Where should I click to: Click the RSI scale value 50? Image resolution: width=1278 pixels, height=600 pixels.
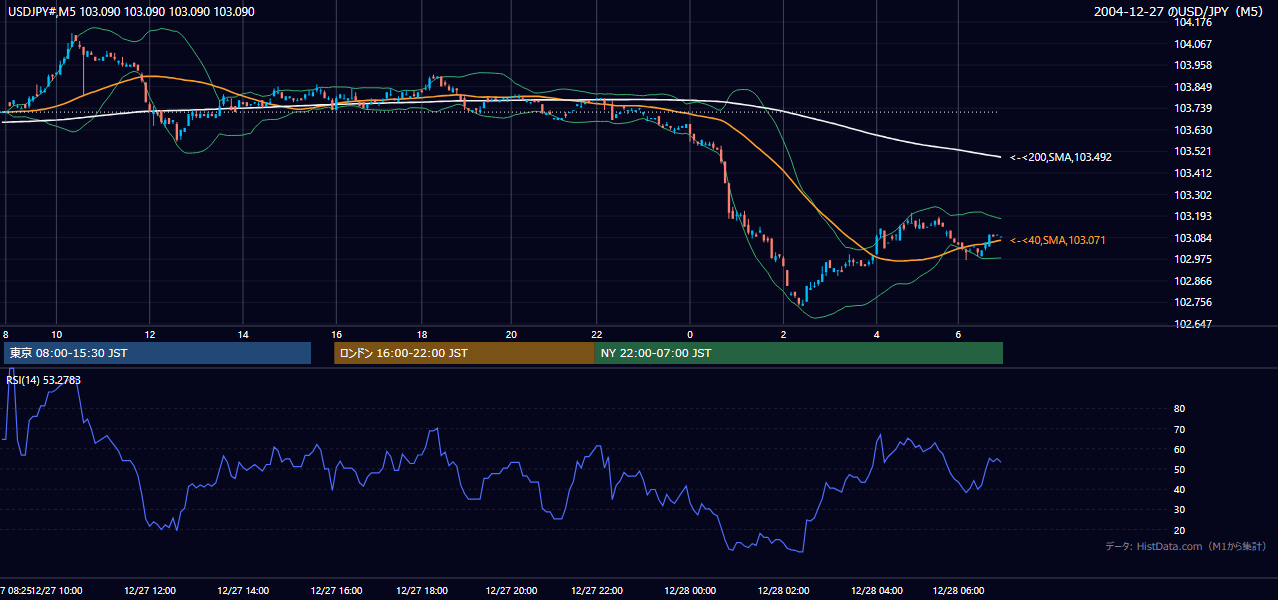pos(1179,469)
